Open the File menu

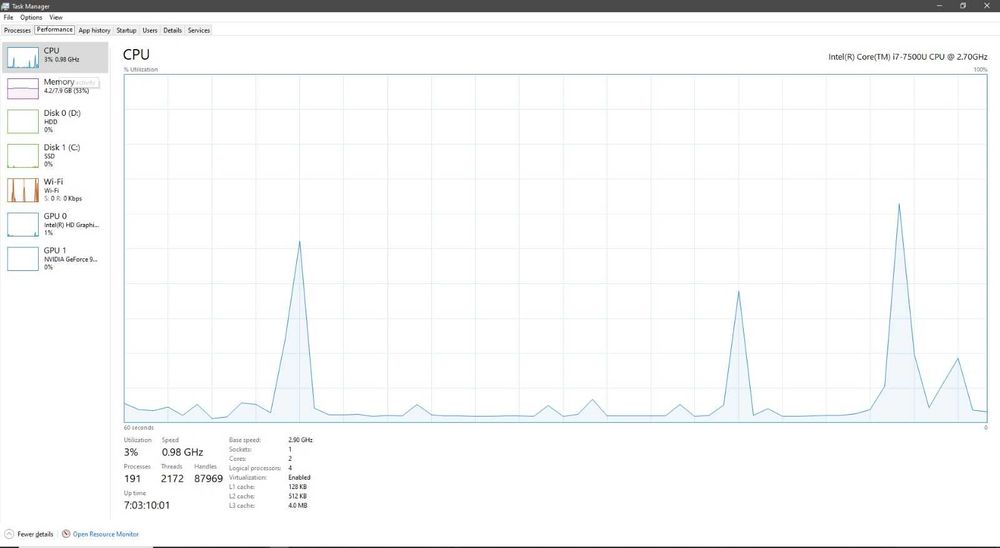8,17
